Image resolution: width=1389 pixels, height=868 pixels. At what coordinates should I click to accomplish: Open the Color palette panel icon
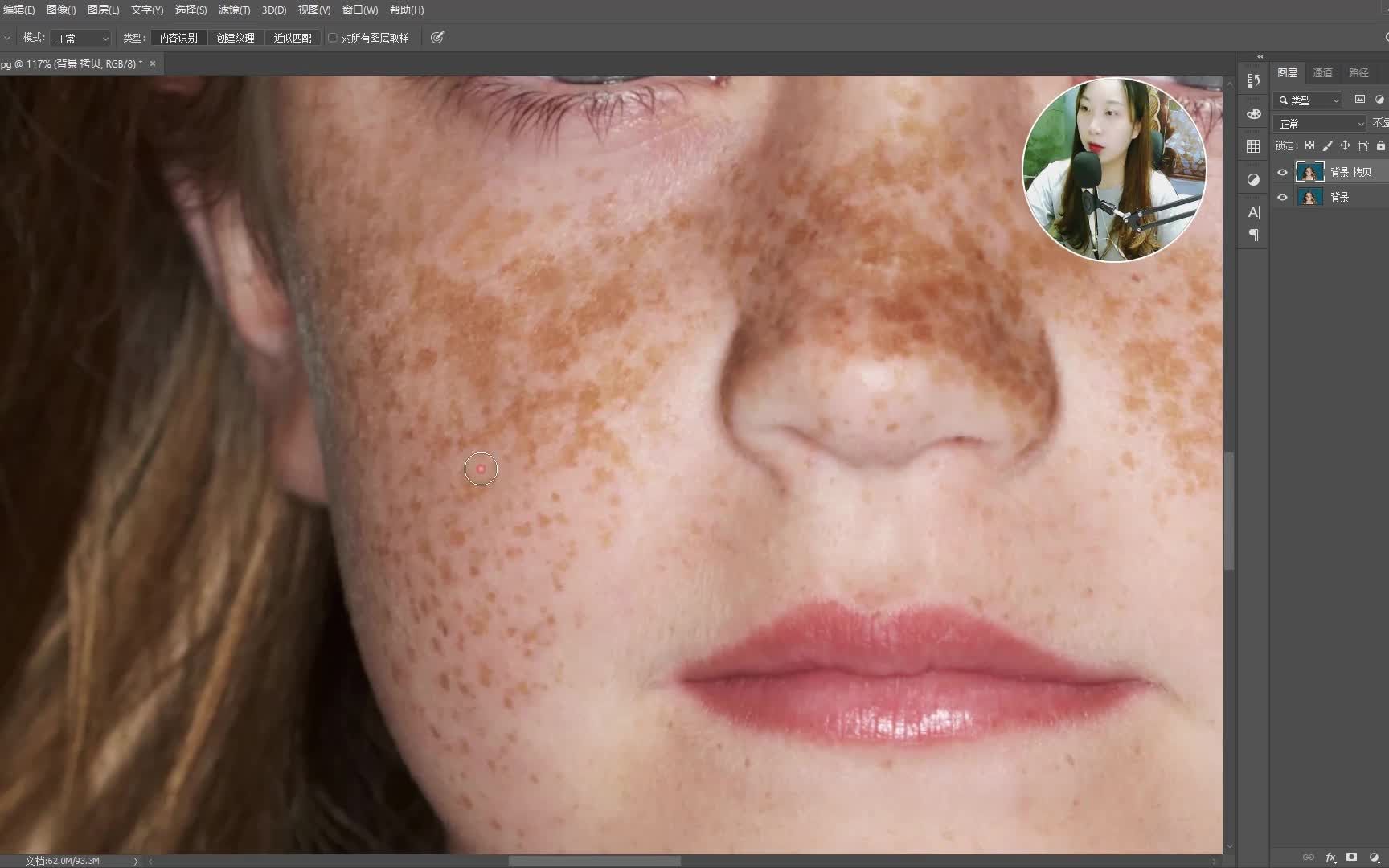coord(1253,113)
